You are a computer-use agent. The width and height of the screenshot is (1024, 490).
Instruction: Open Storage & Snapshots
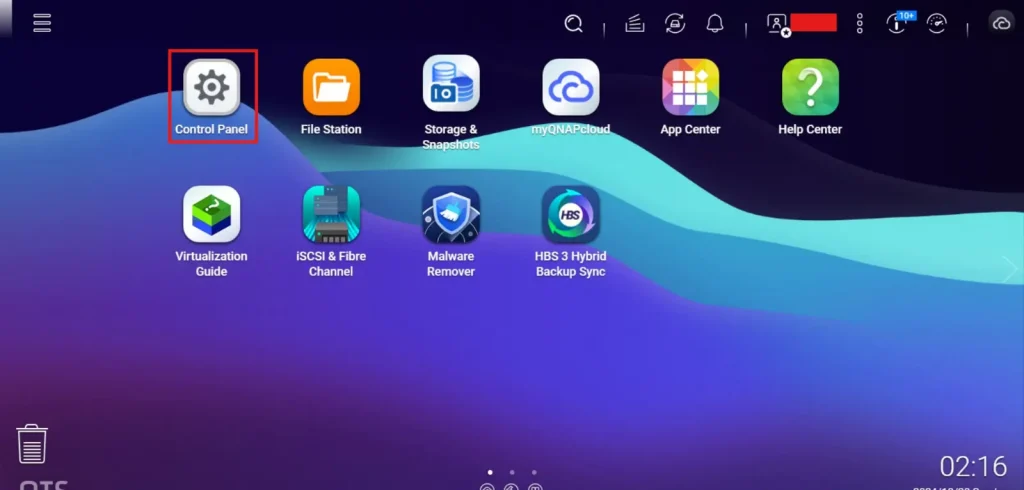point(451,84)
